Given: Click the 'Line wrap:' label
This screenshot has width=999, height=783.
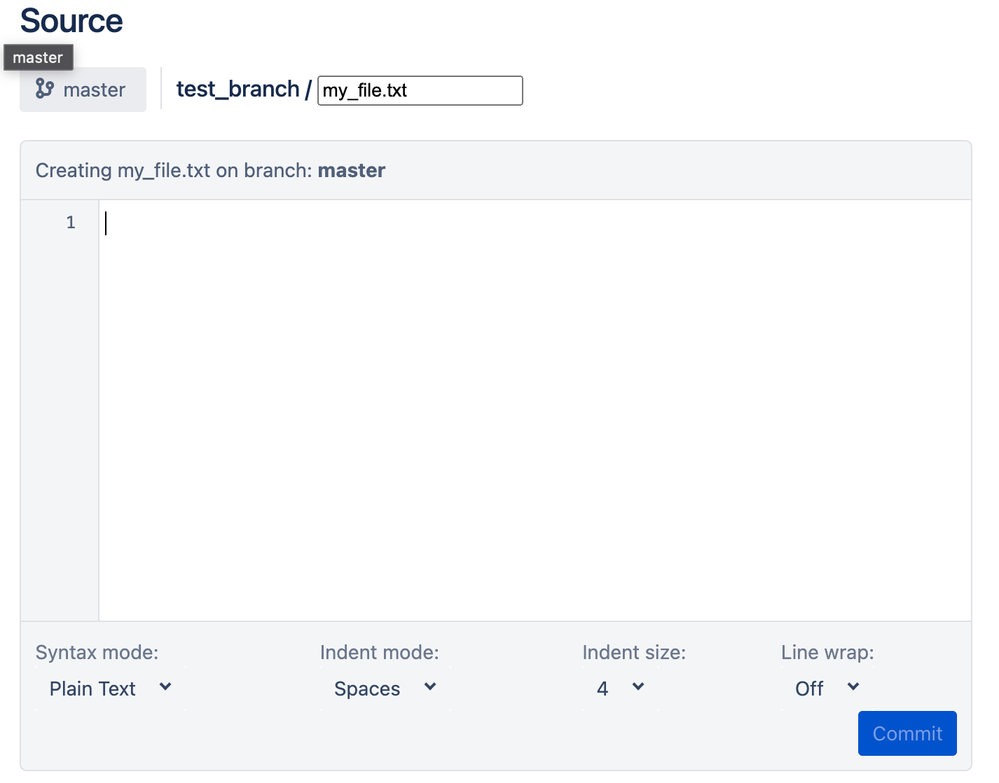Looking at the screenshot, I should pyautogui.click(x=828, y=652).
